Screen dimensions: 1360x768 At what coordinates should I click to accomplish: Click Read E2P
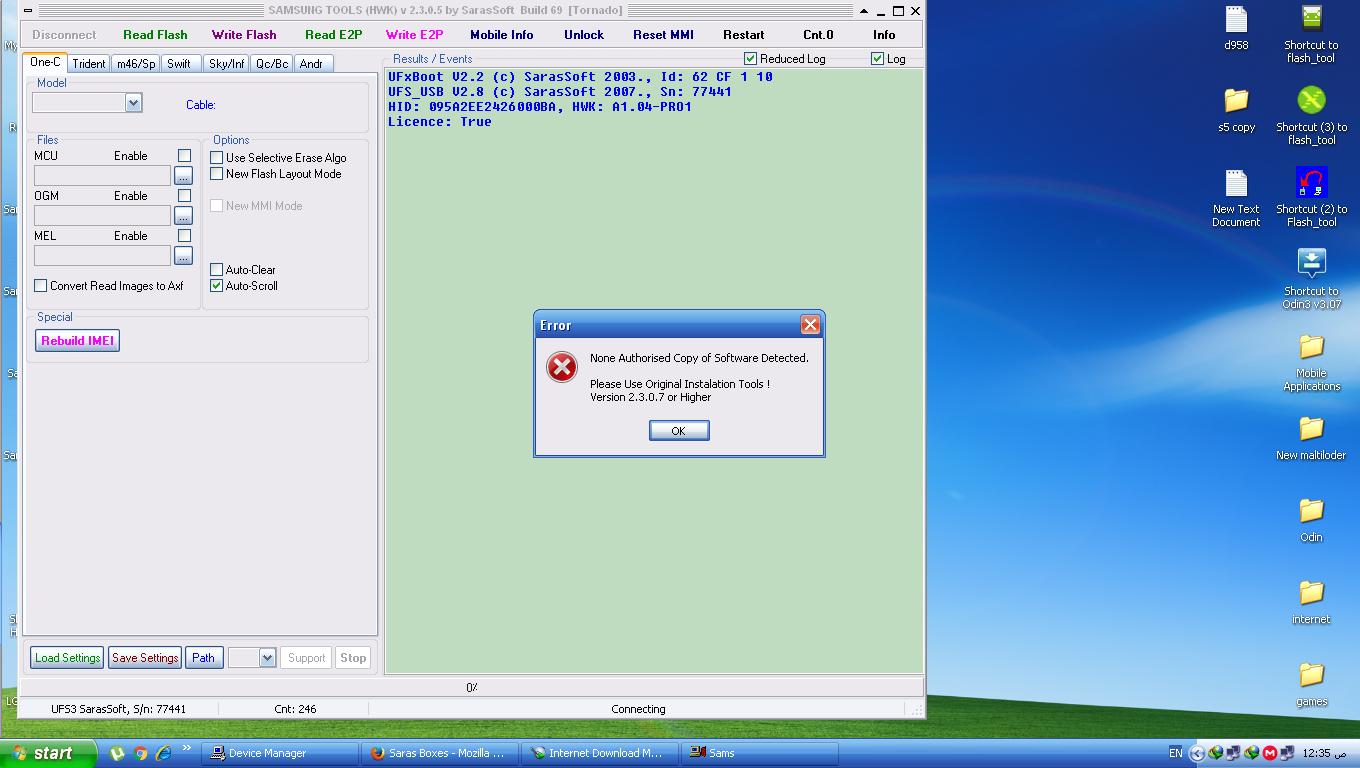click(x=334, y=35)
